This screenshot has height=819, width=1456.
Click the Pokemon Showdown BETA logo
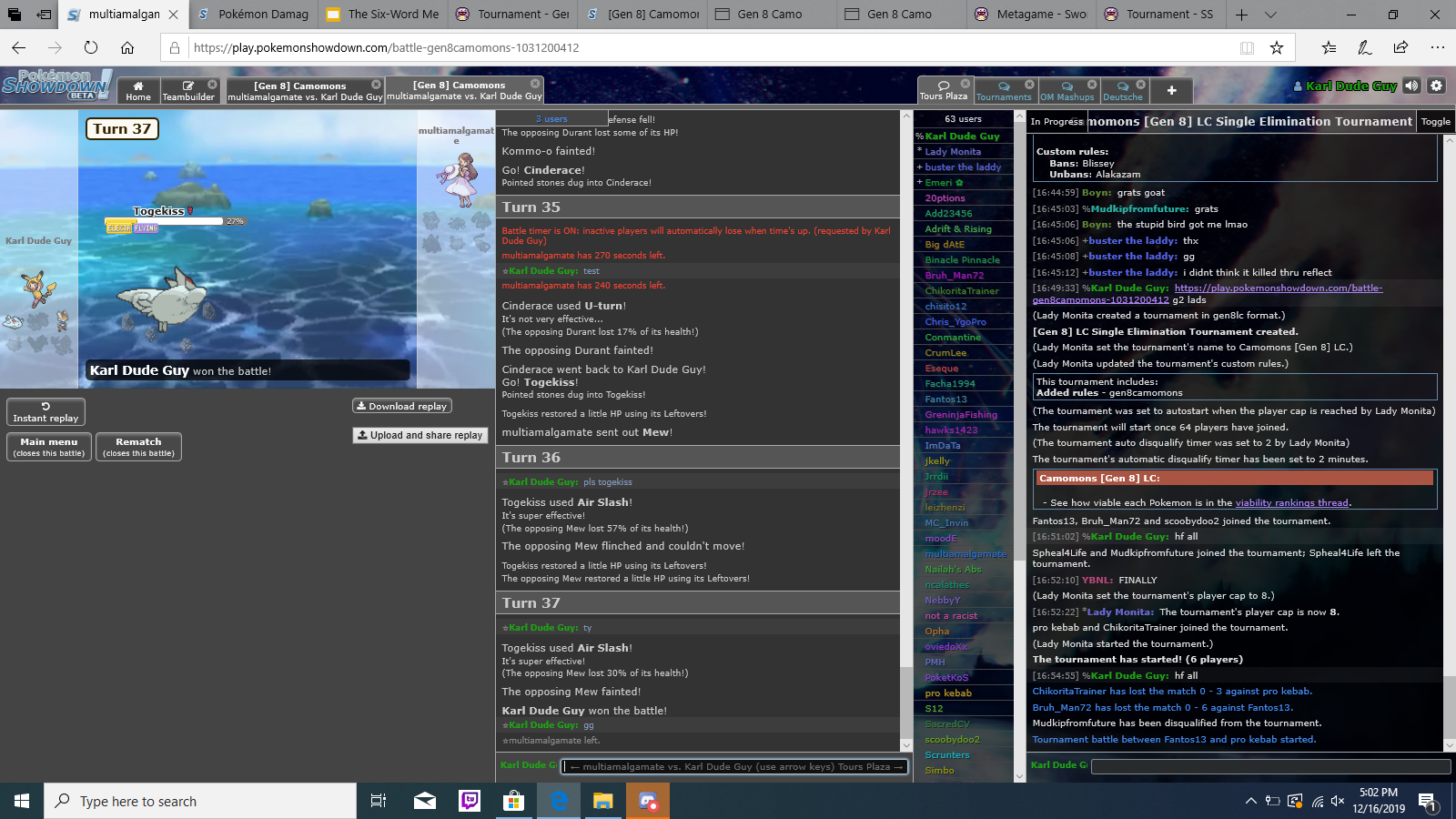click(56, 85)
